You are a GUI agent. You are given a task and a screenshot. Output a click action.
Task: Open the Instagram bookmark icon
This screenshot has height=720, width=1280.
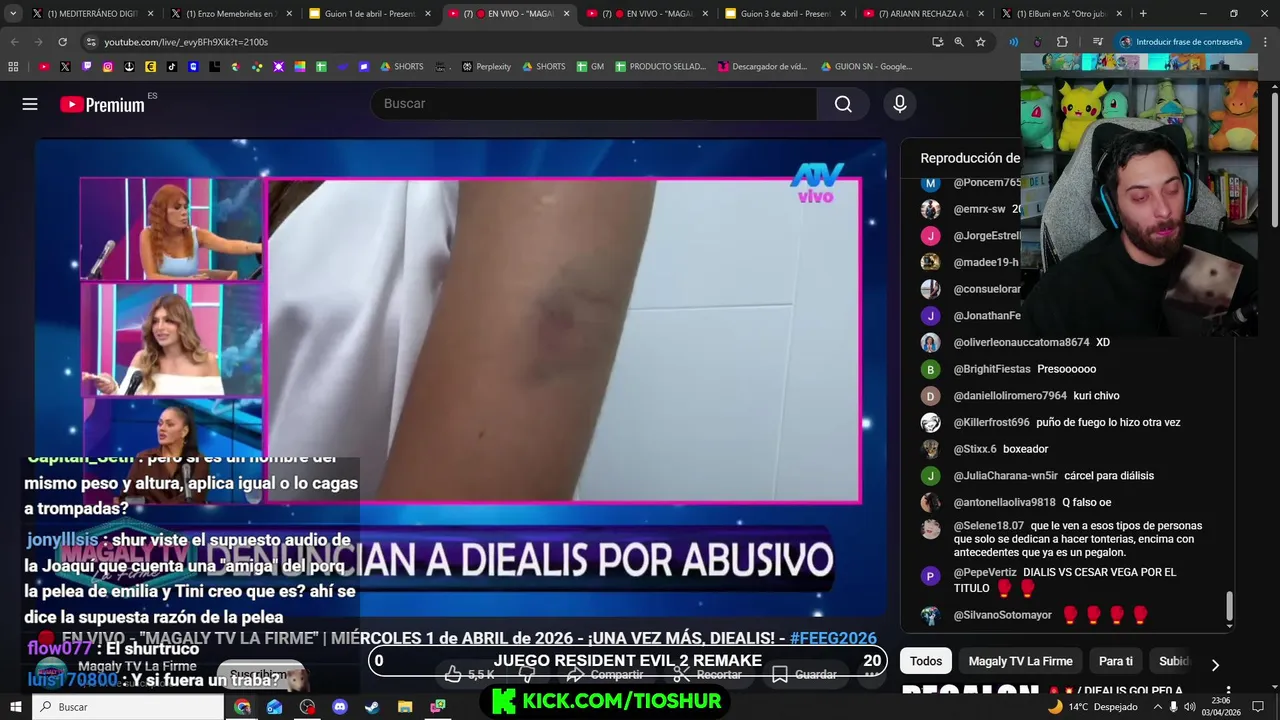(108, 67)
